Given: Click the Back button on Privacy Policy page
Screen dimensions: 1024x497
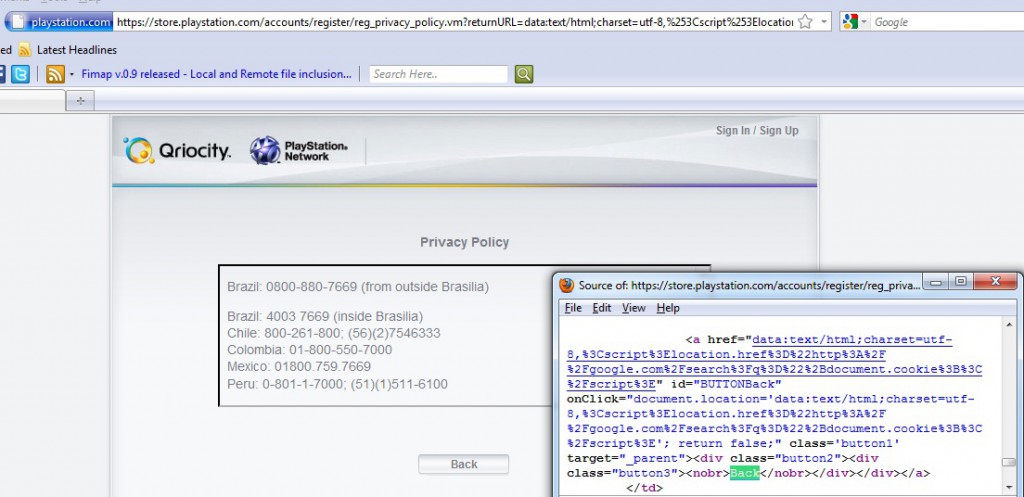Looking at the screenshot, I should pos(464,464).
